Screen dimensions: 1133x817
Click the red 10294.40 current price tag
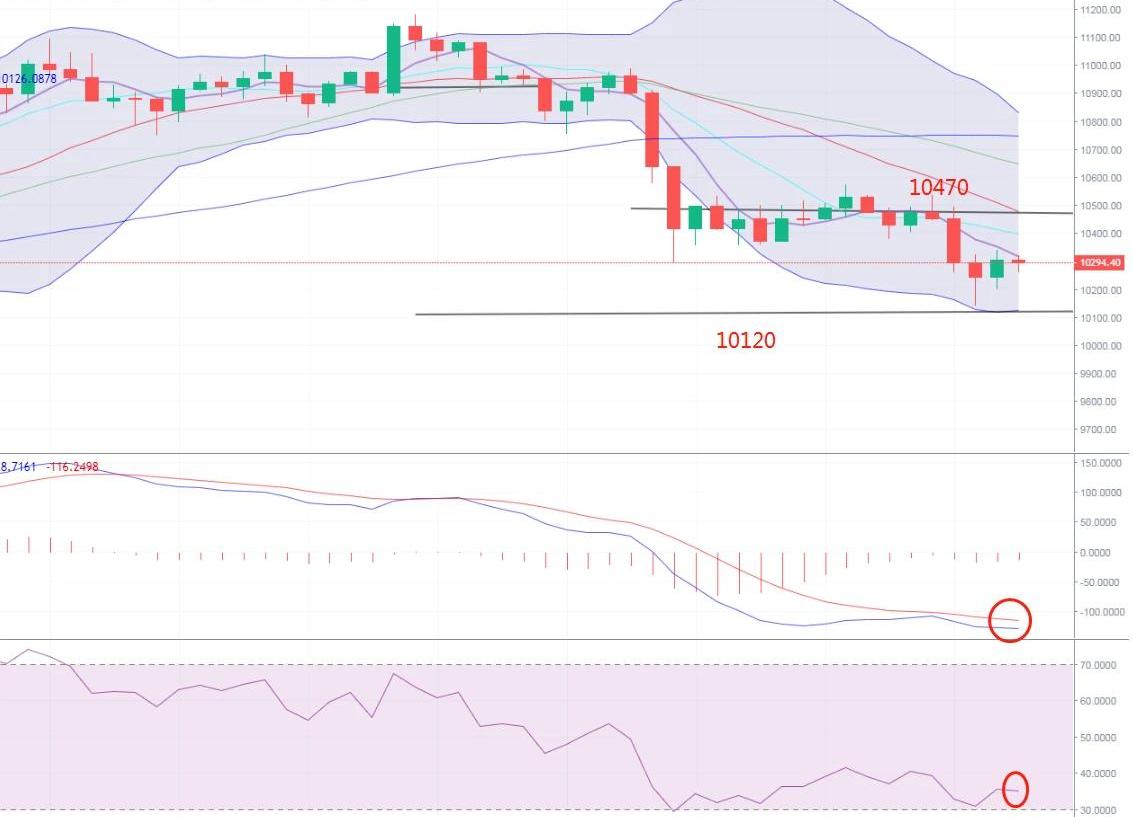pyautogui.click(x=1099, y=263)
